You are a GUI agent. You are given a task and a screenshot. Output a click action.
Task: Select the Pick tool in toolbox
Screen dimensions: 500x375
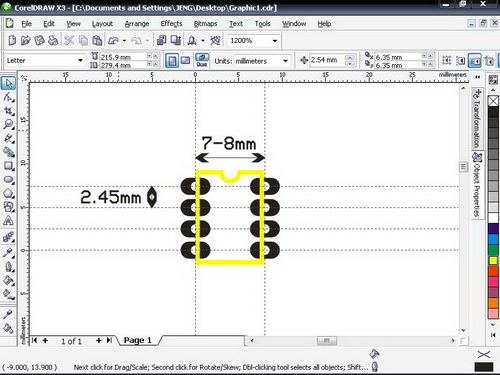8,83
